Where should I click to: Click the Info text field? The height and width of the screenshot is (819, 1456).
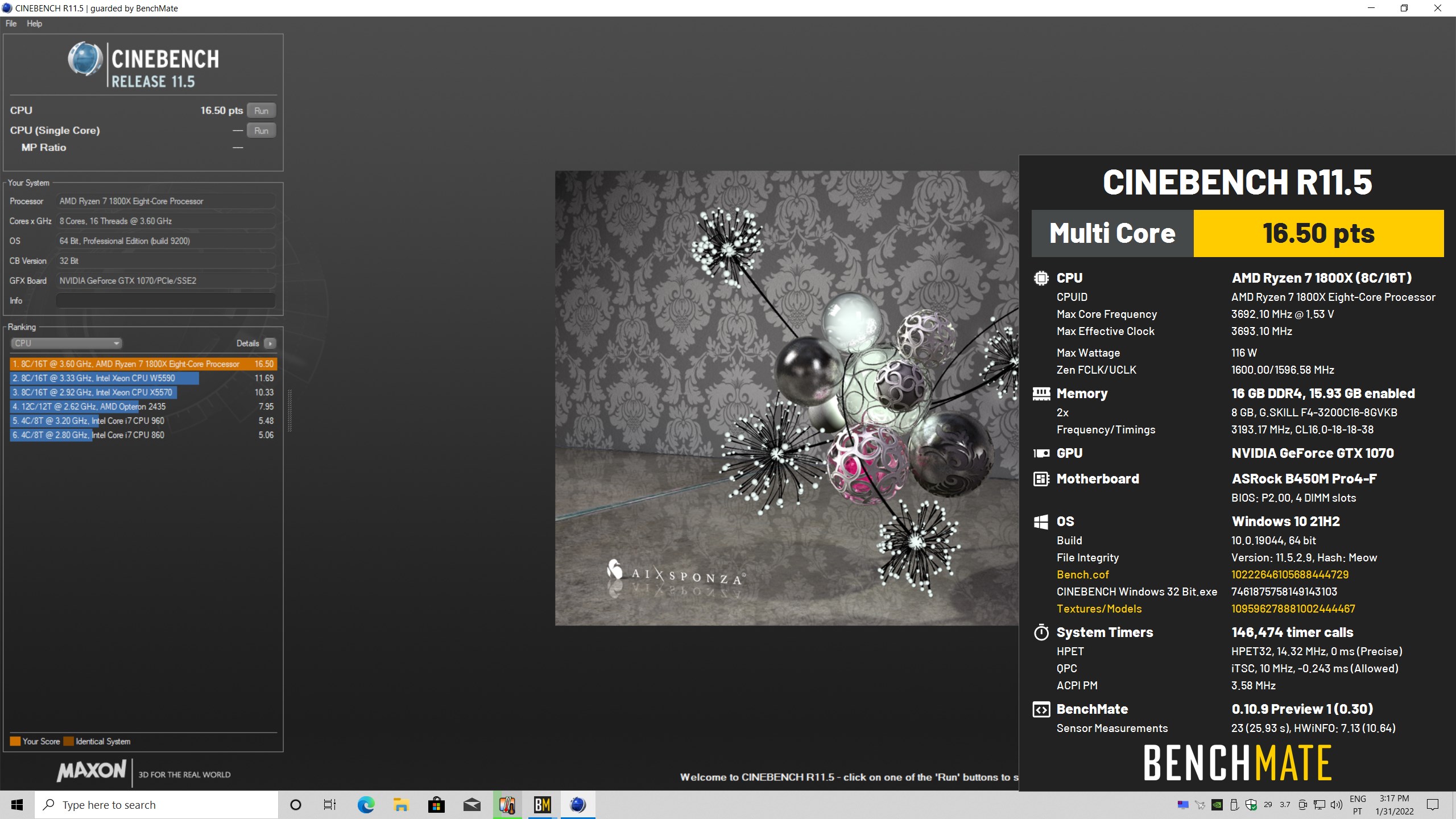(x=166, y=300)
